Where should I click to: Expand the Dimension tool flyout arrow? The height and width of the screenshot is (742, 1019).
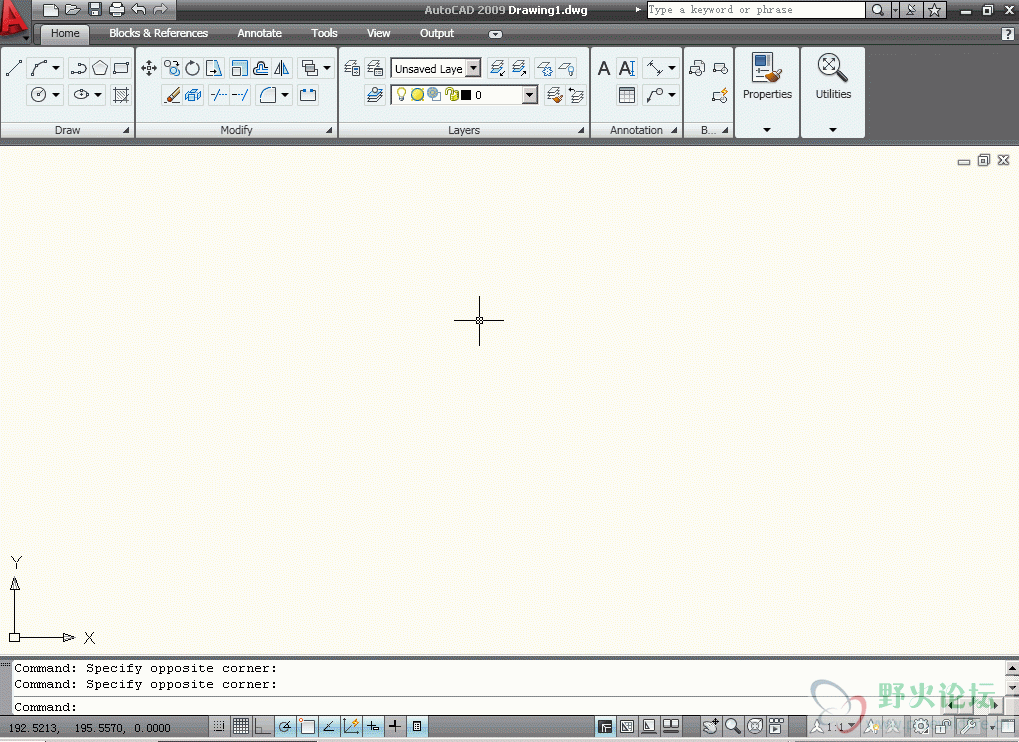coord(672,68)
